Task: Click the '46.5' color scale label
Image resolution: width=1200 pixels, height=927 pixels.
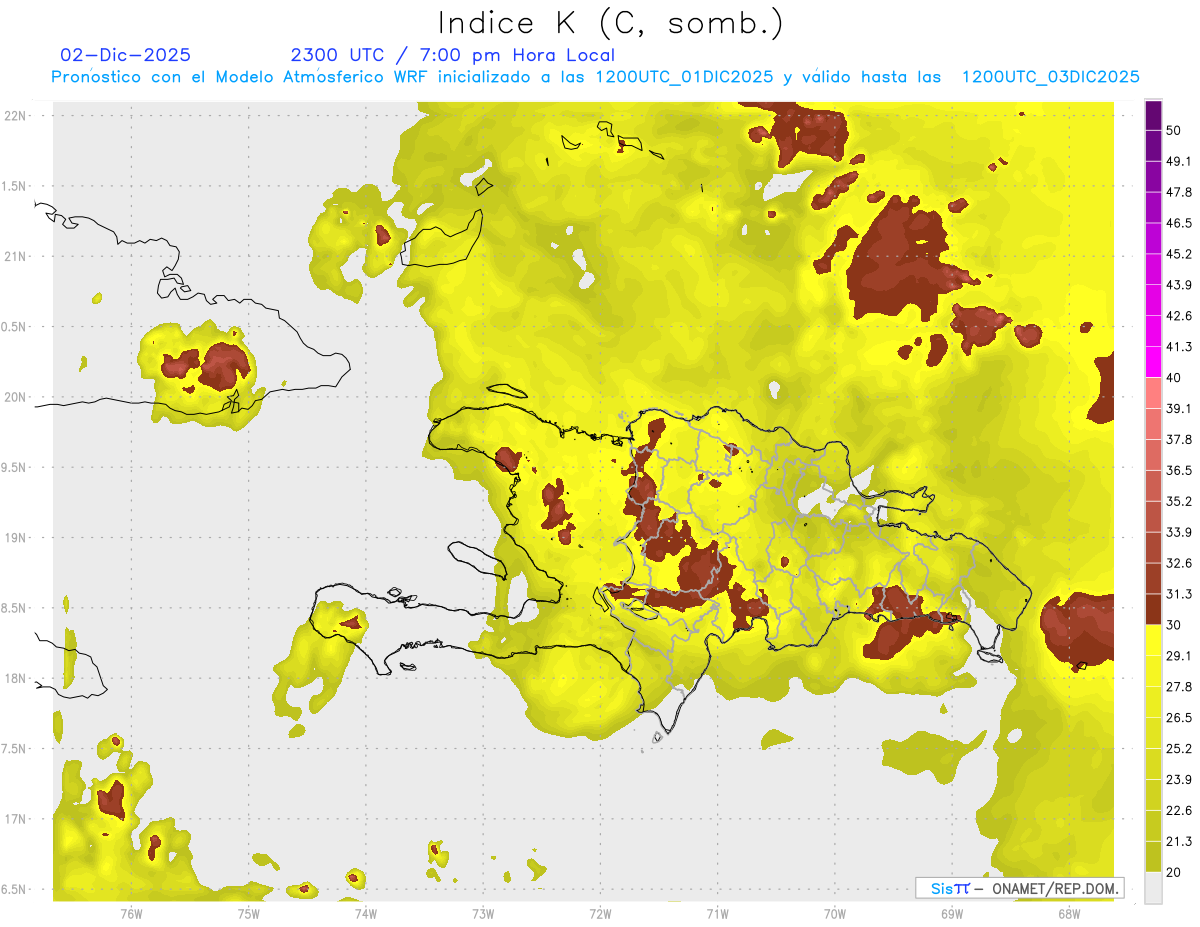Action: pyautogui.click(x=1179, y=223)
